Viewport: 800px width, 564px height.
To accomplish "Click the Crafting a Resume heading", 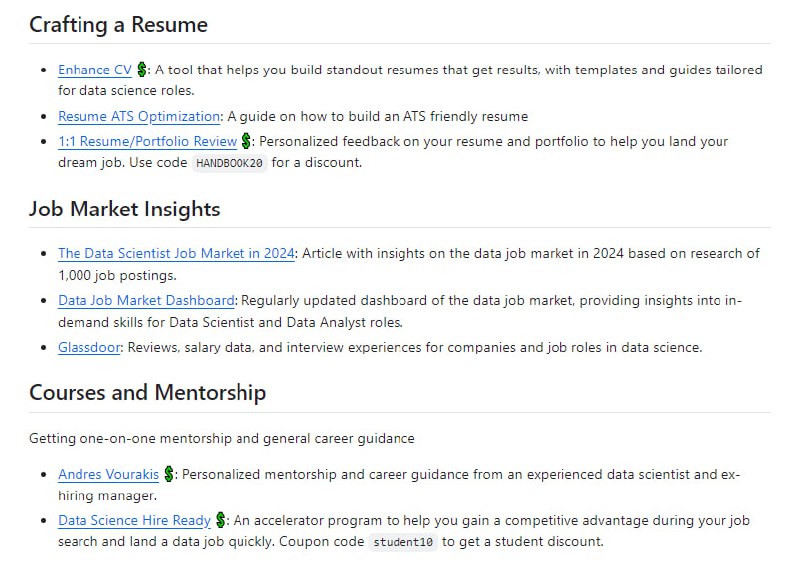I will (118, 25).
